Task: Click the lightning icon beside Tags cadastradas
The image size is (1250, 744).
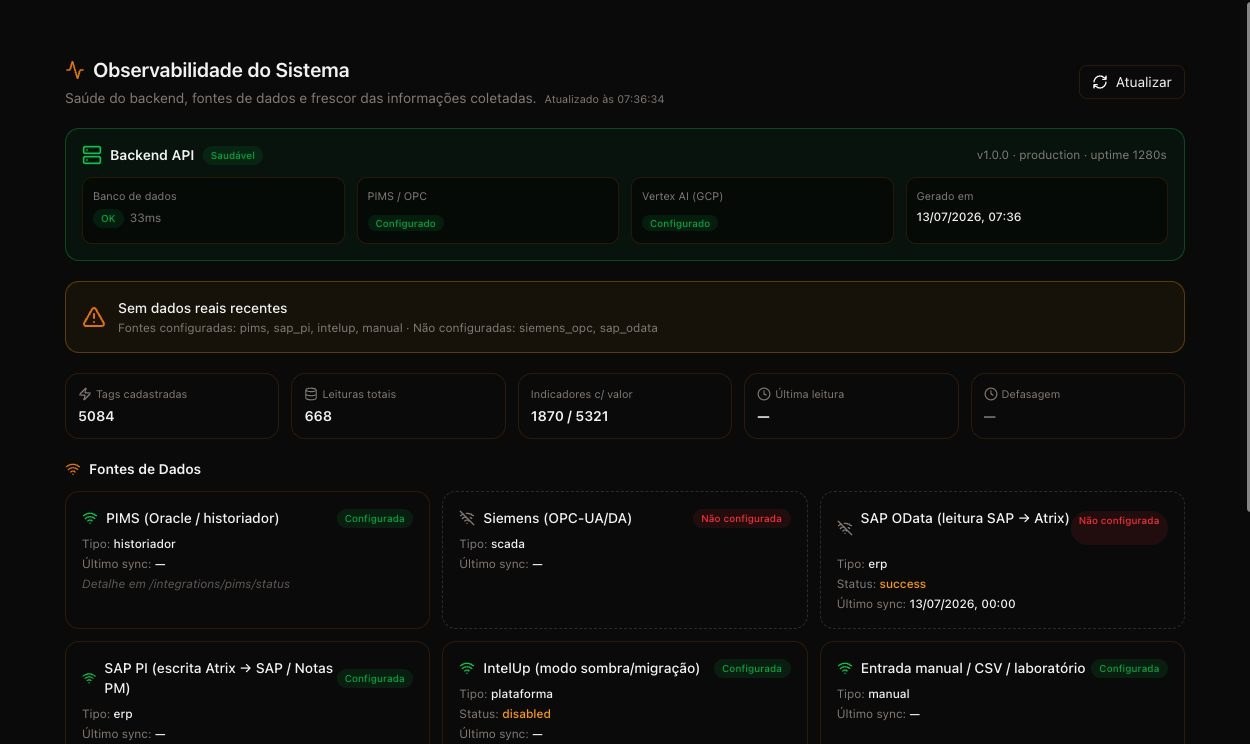Action: tap(84, 394)
